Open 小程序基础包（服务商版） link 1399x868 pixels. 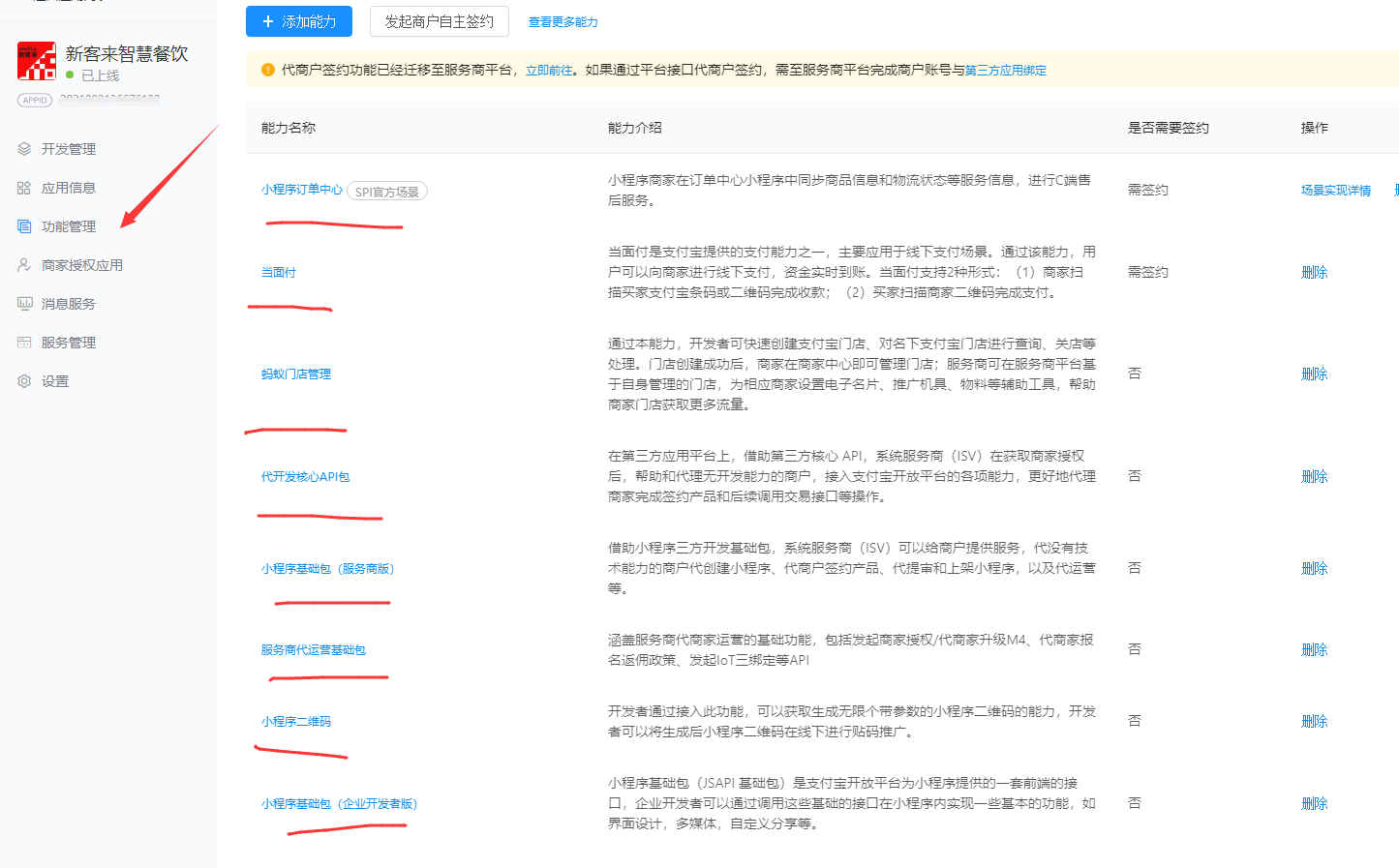327,569
